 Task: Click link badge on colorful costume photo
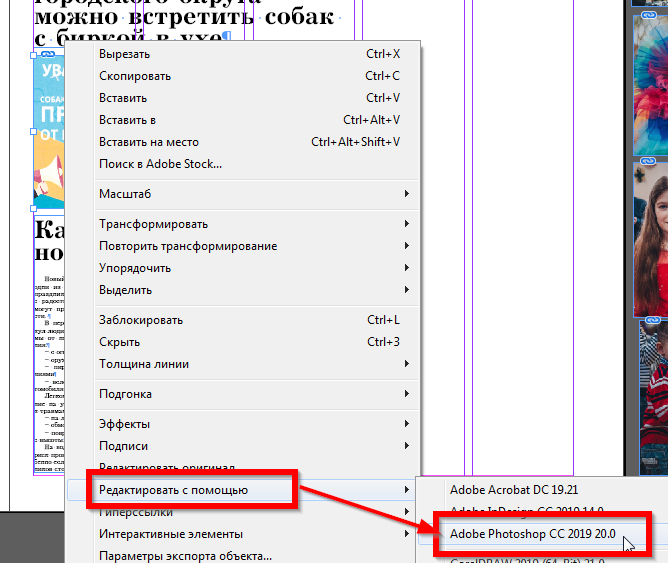pyautogui.click(x=648, y=15)
